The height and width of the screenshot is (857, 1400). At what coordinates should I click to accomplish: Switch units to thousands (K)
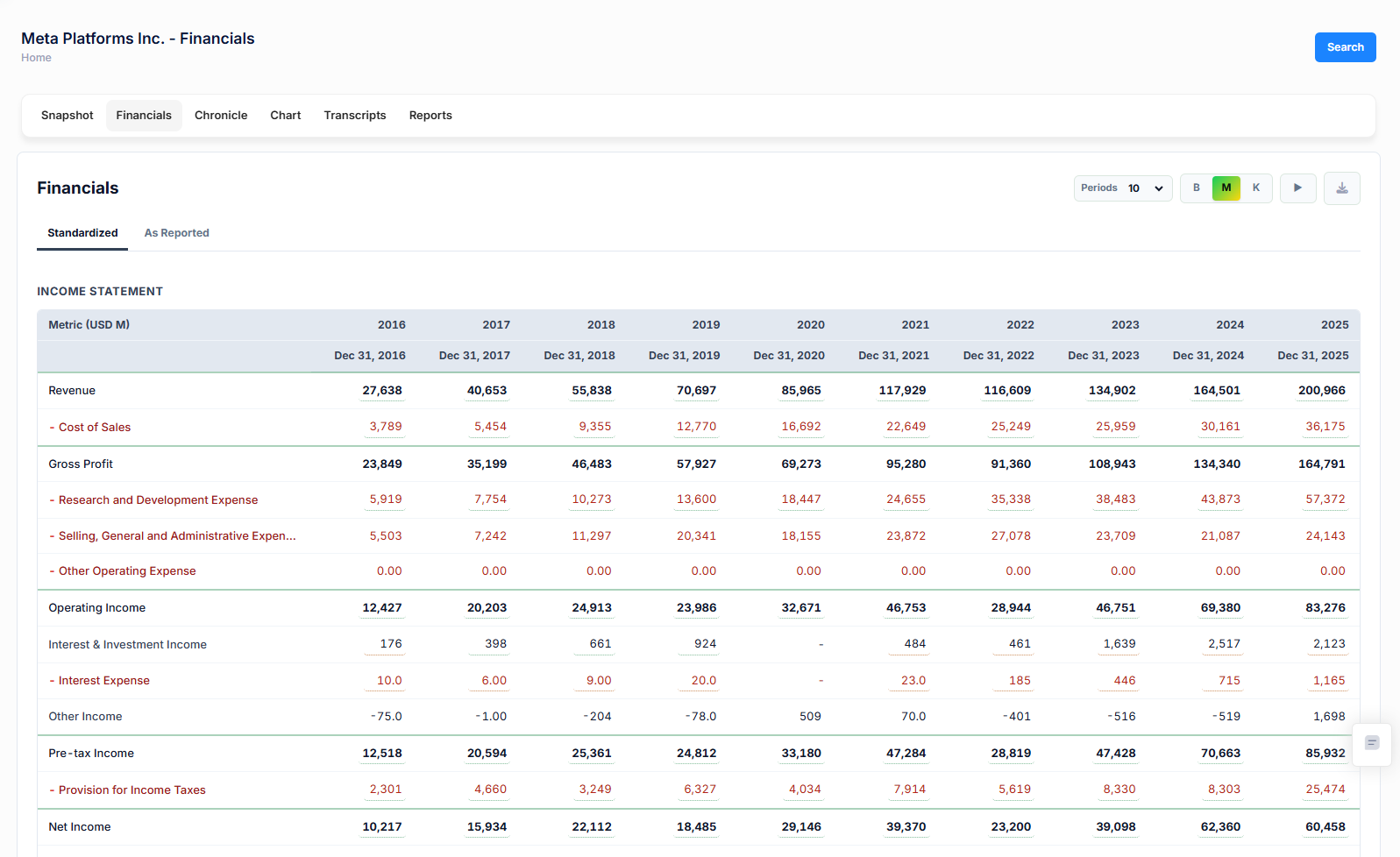[x=1256, y=188]
